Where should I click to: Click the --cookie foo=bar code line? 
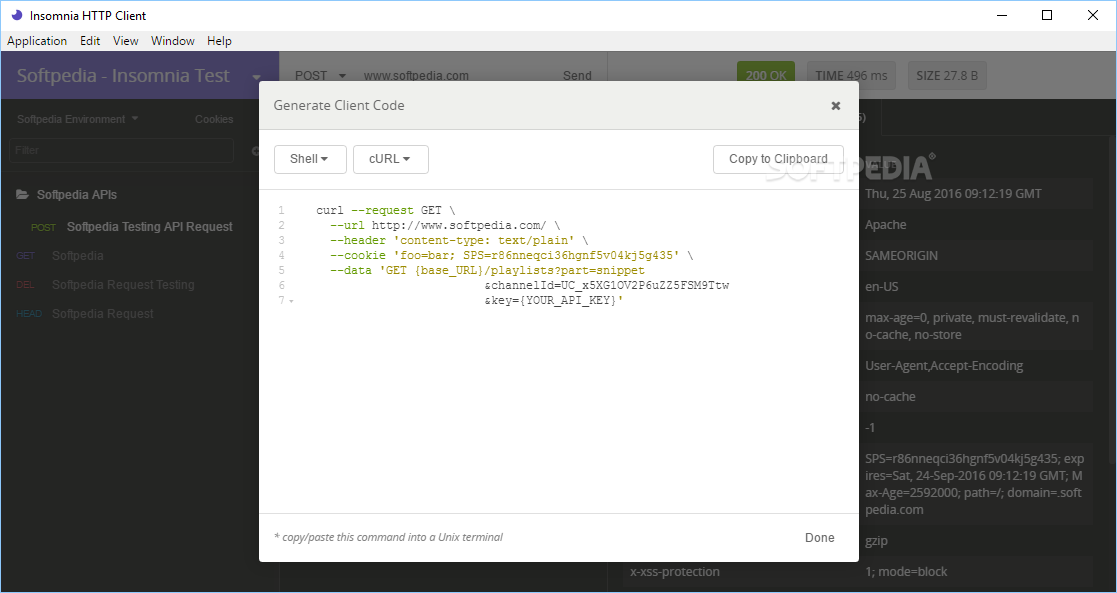click(511, 255)
